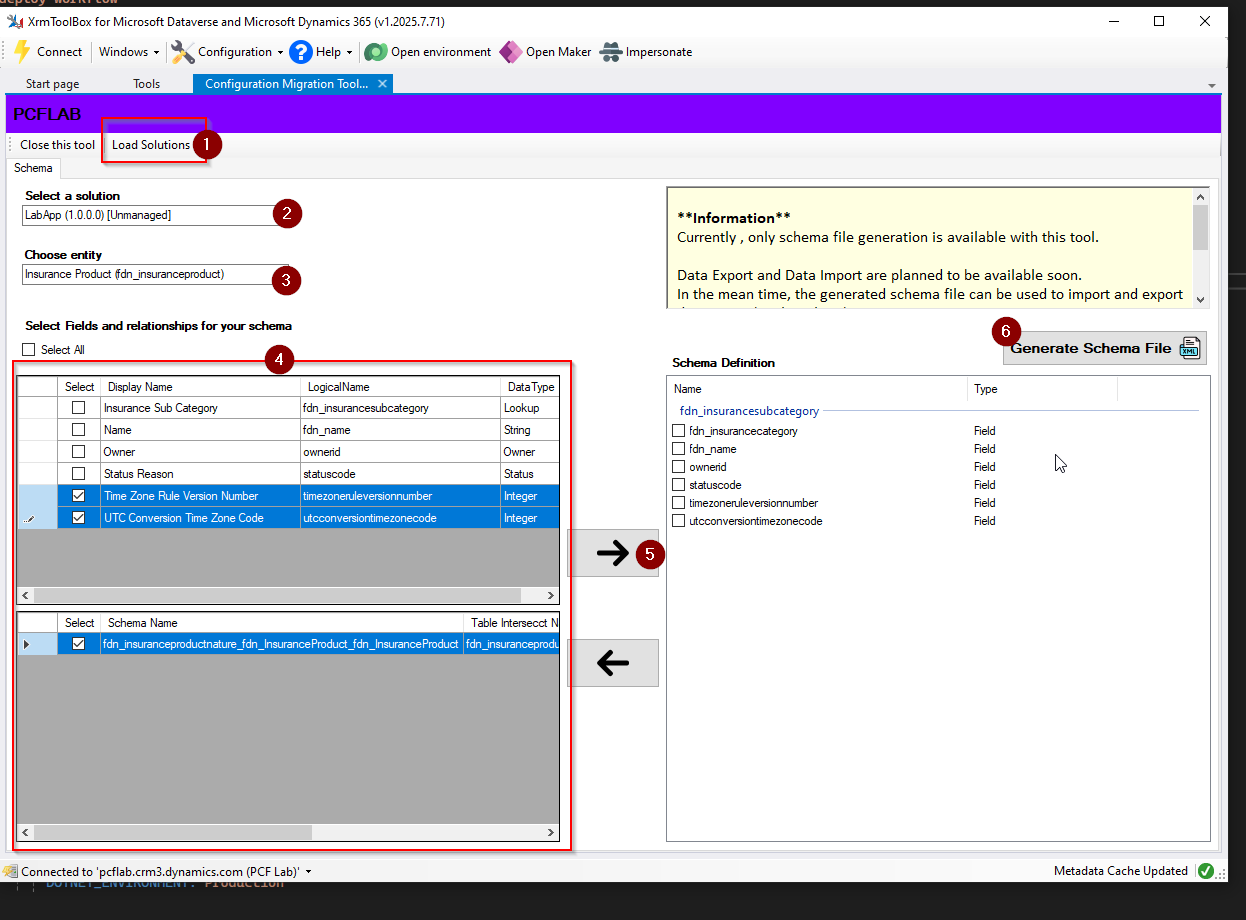Click the Schema Name column header
The width and height of the screenshot is (1246, 920).
(x=282, y=623)
